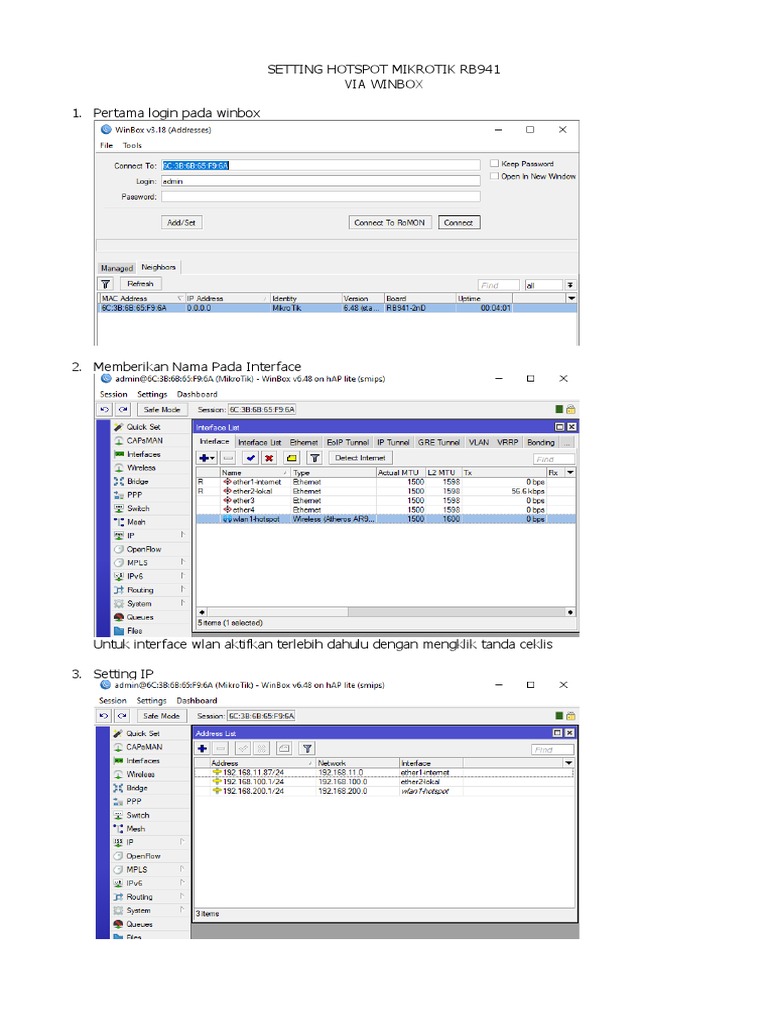
Task: Select the ether1-internet interface row
Action: tap(386, 482)
